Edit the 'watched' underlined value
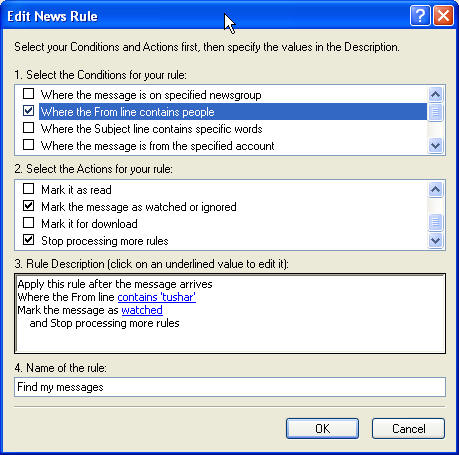Viewport: 459px width, 455px height. [142, 310]
